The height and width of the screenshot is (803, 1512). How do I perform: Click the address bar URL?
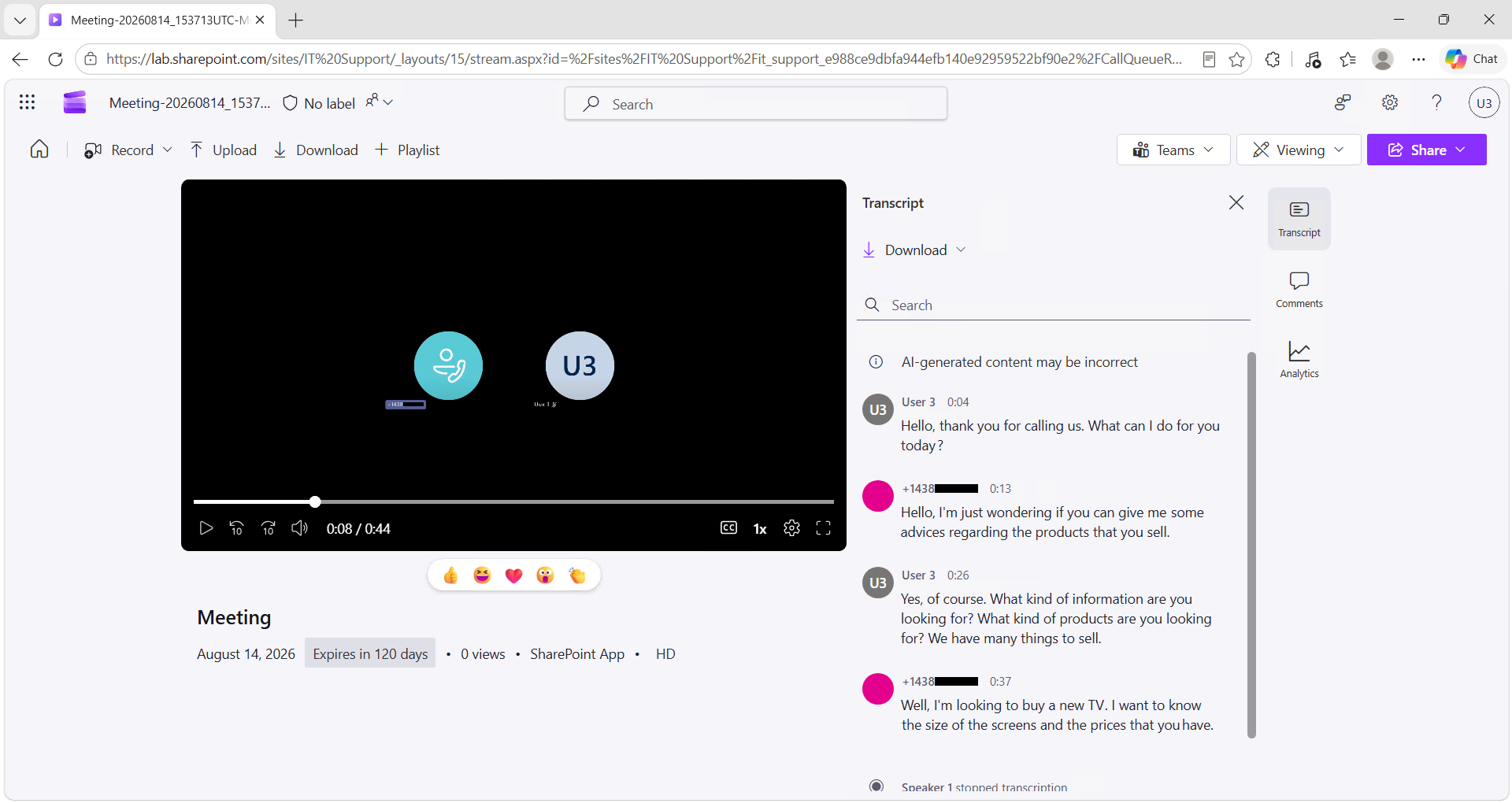point(644,59)
